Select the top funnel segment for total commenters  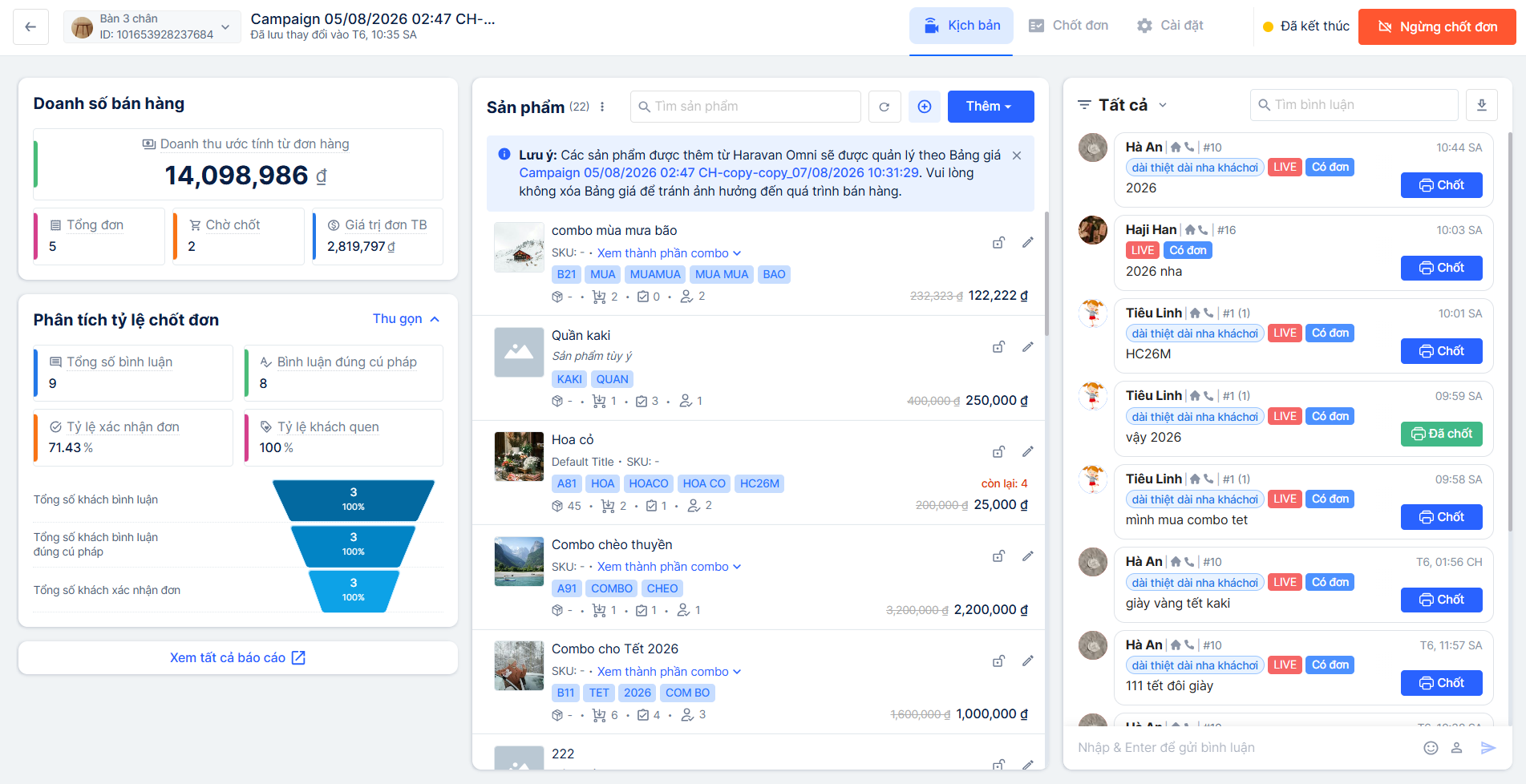coord(354,499)
